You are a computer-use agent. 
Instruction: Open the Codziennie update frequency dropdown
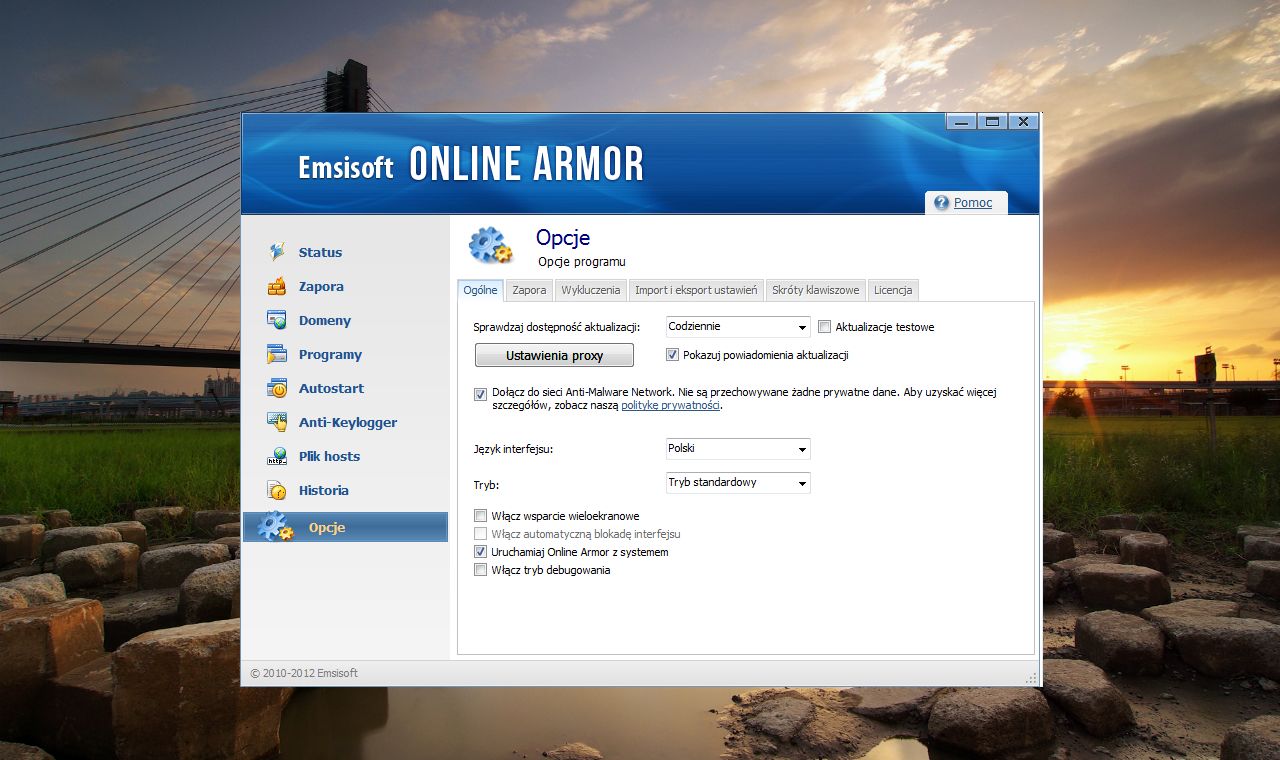coord(738,327)
